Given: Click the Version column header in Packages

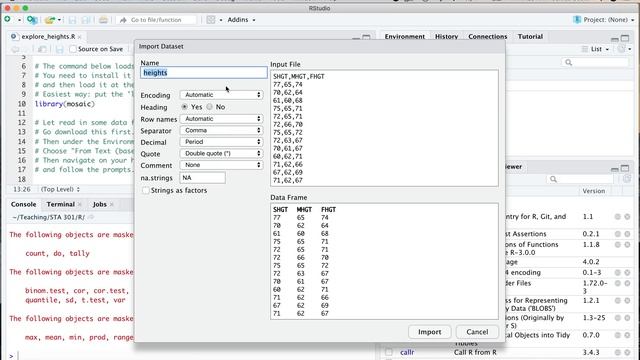Looking at the screenshot, I should coord(594,191).
